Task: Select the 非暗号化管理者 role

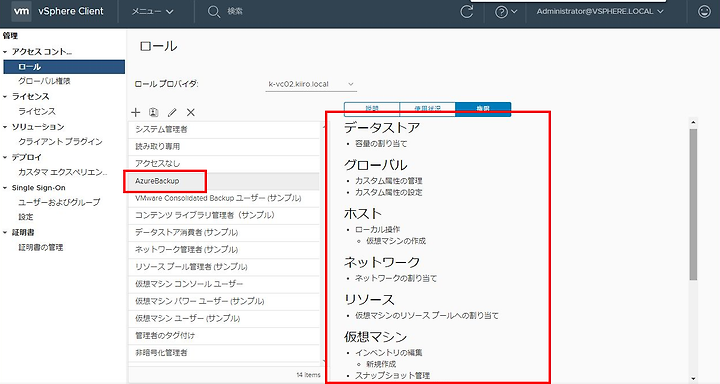Action: (x=224, y=353)
